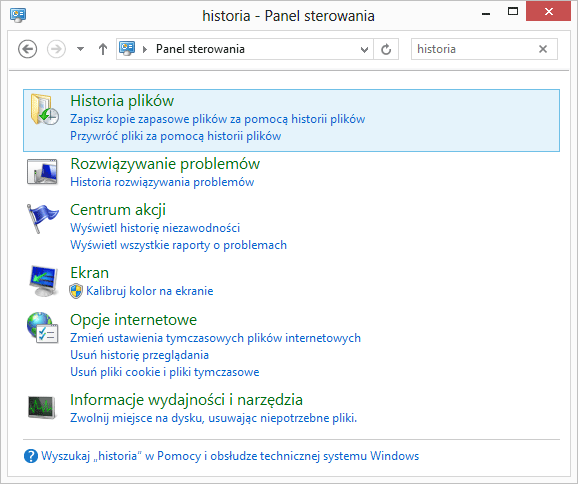This screenshot has height=484, width=578.
Task: Click the blue help question mark icon
Action: pyautogui.click(x=31, y=456)
